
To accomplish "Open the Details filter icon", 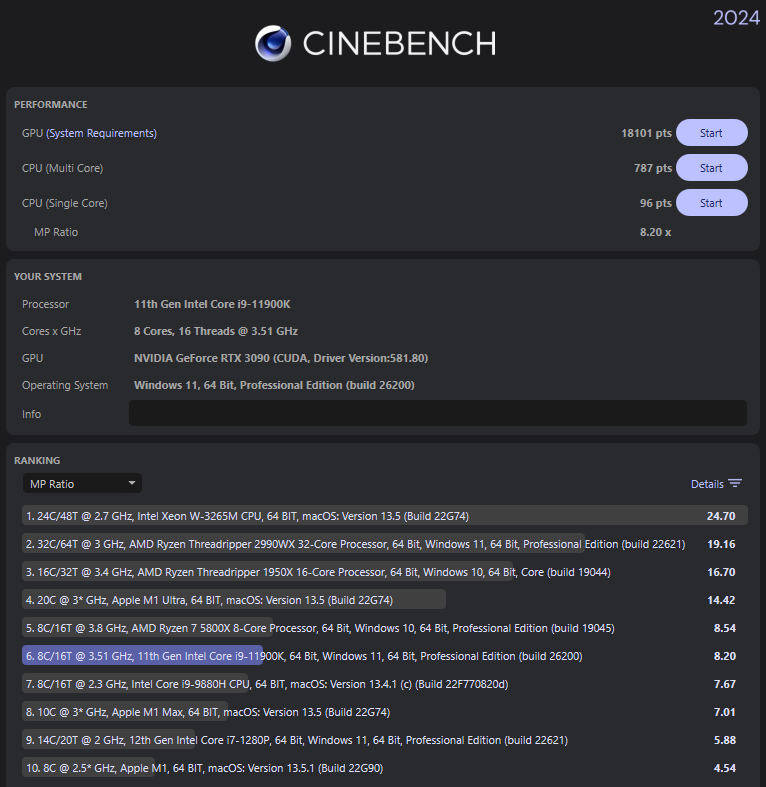I will click(735, 483).
